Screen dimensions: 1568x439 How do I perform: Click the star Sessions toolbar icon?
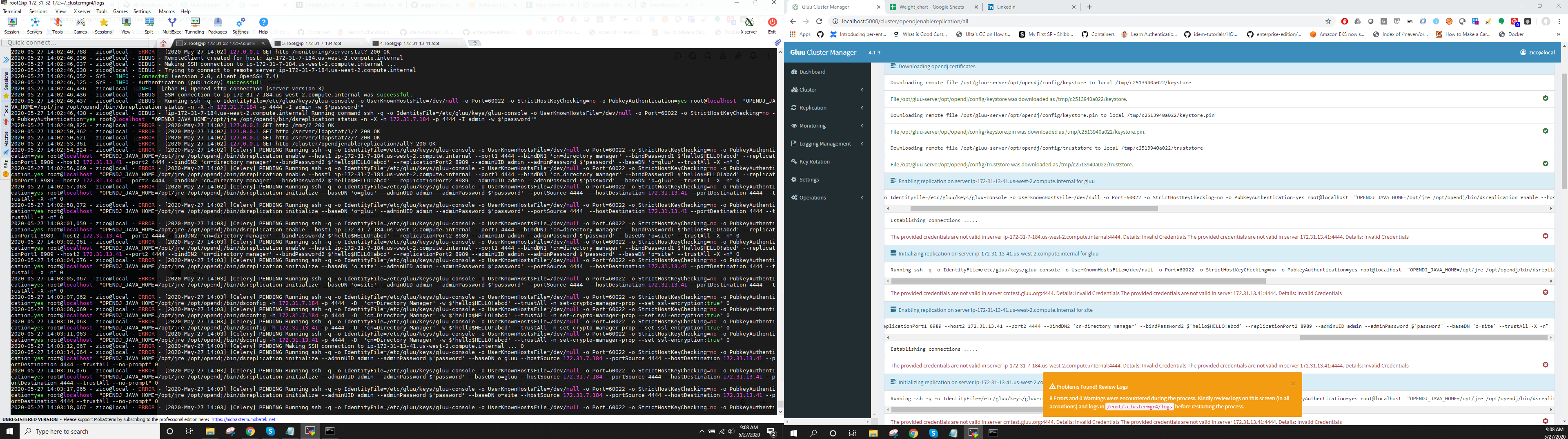point(103,25)
